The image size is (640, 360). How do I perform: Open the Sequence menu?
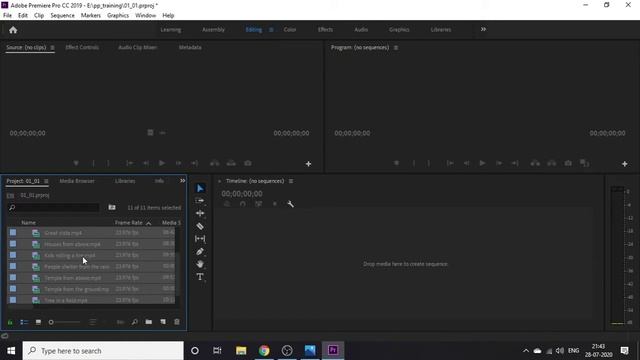pos(62,16)
